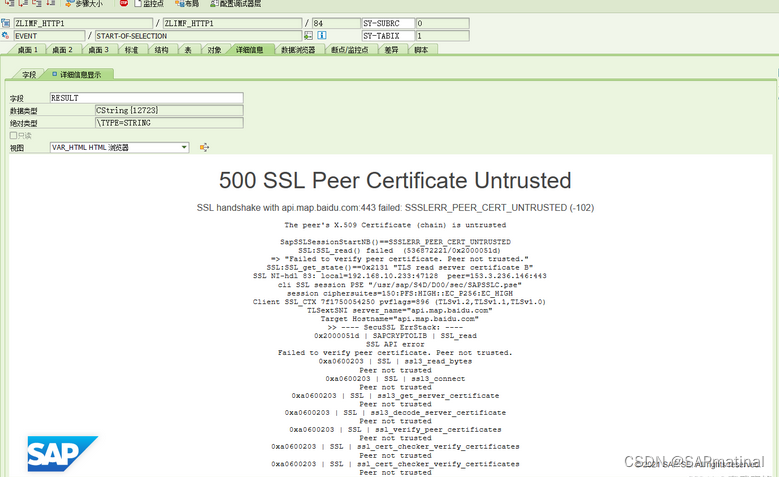Click the line mentioning ssl3_connect

(x=395, y=379)
